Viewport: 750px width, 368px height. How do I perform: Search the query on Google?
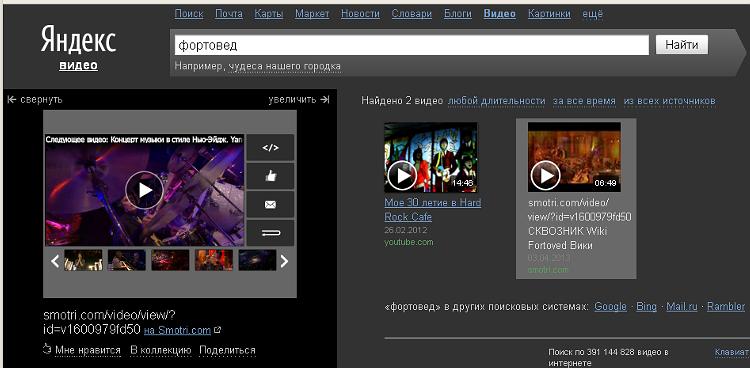(610, 307)
